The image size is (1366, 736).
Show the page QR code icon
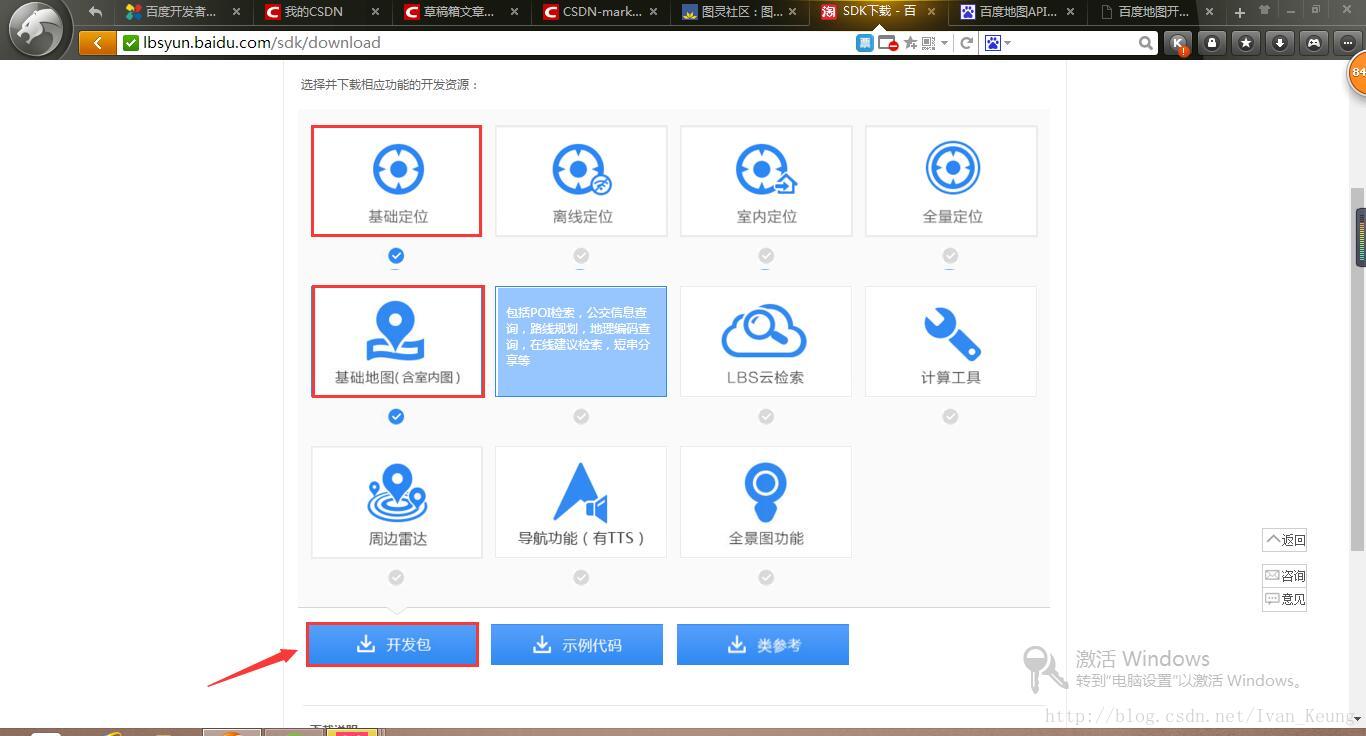pyautogui.click(x=929, y=43)
